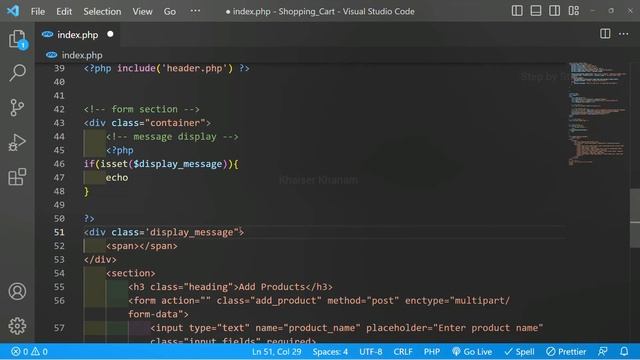Start Go Live server
Screen dimensions: 640x360
click(x=472, y=351)
